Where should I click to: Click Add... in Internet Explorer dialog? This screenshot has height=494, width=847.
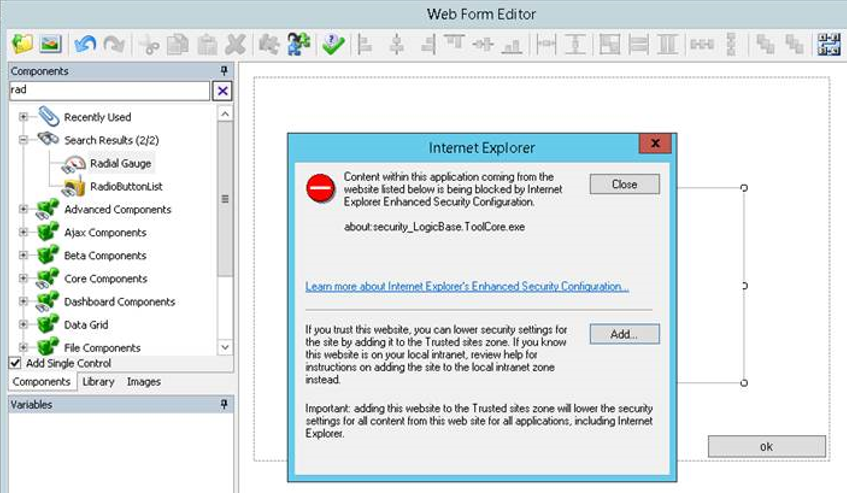(x=624, y=334)
